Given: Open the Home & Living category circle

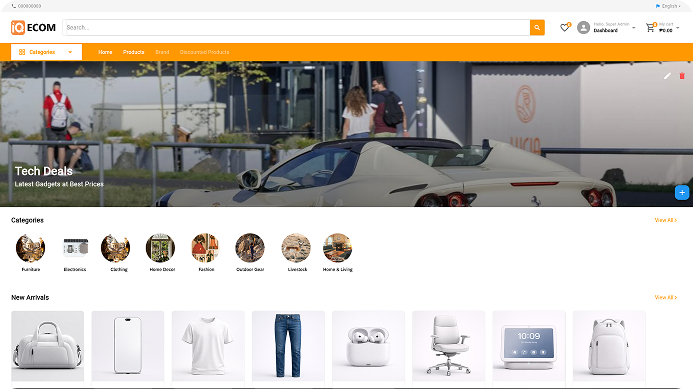Looking at the screenshot, I should (338, 248).
